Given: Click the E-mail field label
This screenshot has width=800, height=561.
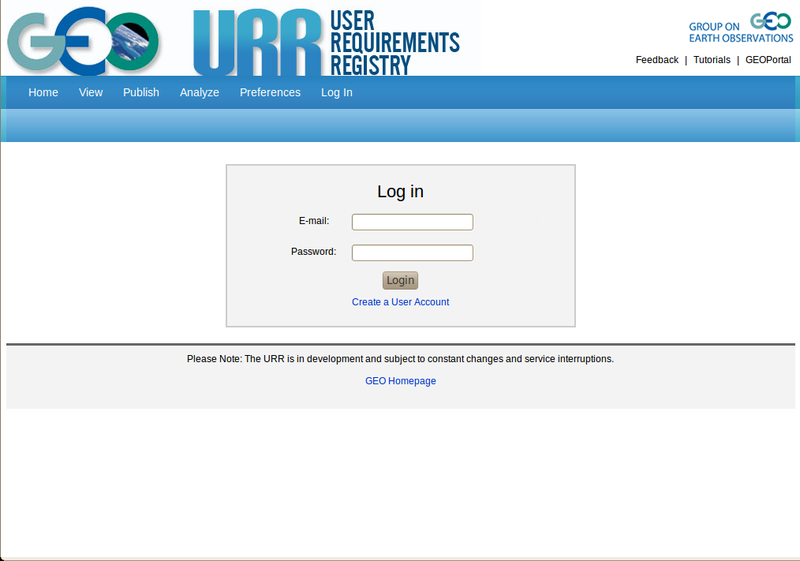Looking at the screenshot, I should pos(313,221).
